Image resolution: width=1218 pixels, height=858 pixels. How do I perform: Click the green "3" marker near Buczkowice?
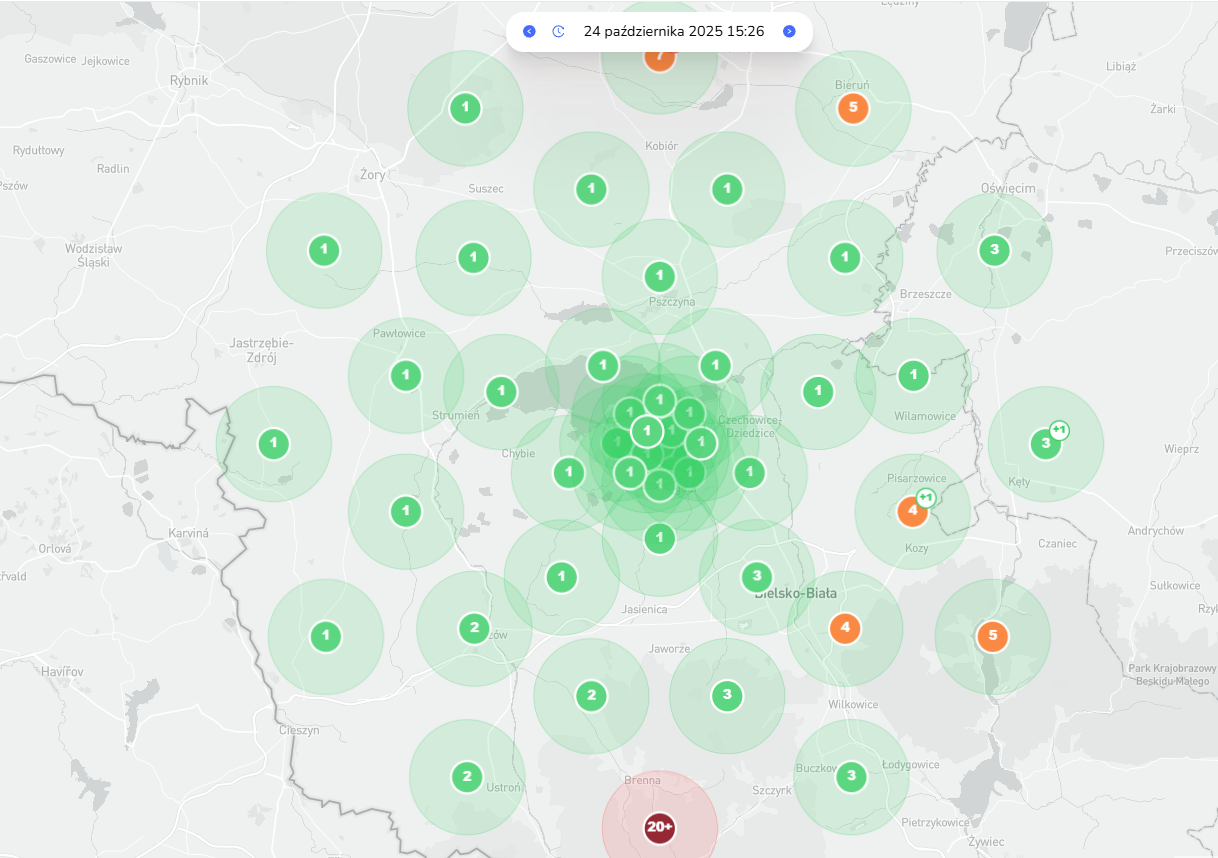[x=851, y=775]
